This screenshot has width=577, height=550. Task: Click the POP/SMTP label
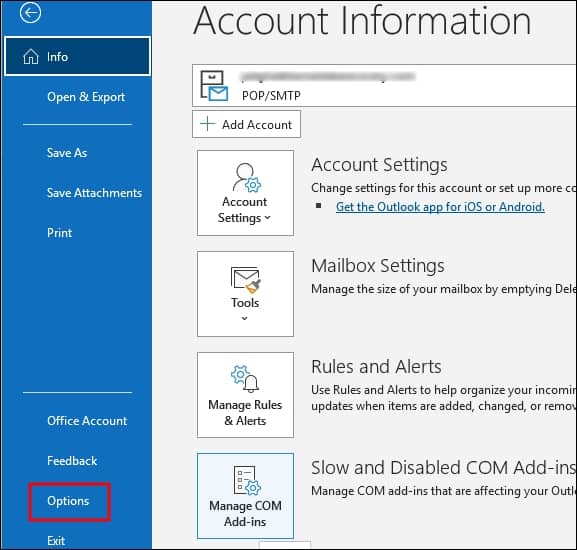[x=271, y=96]
